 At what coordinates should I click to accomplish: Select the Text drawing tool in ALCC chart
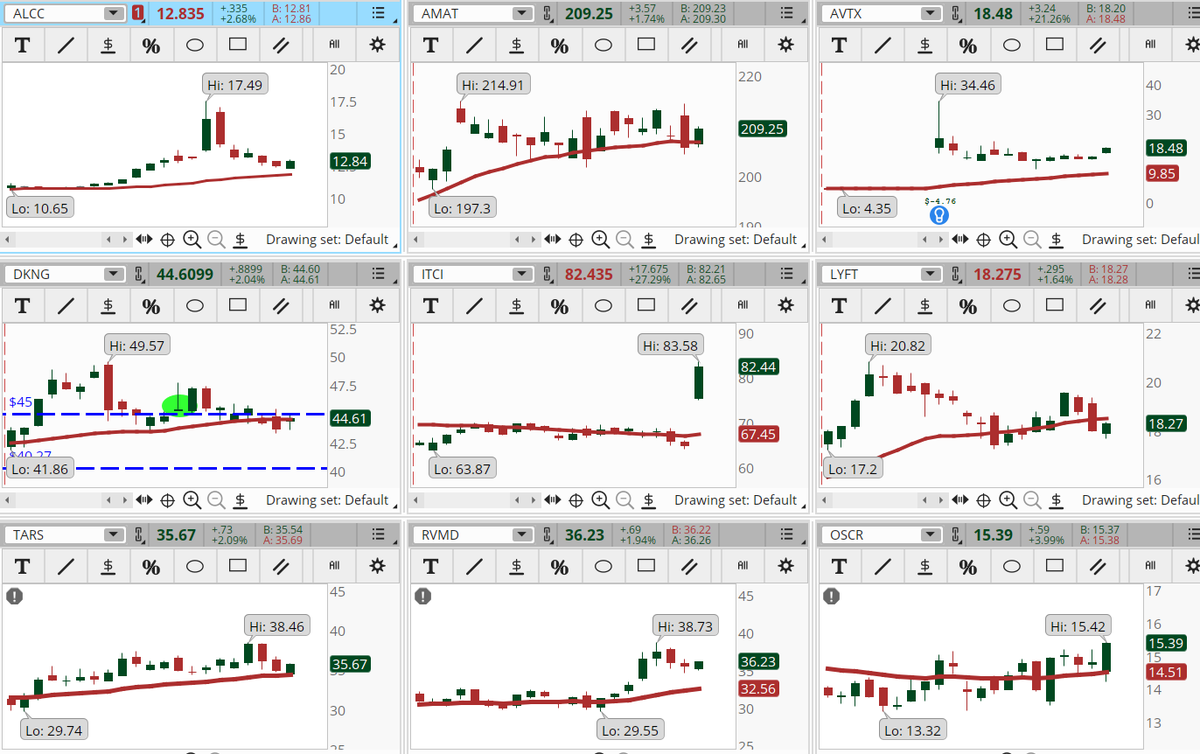tap(22, 46)
